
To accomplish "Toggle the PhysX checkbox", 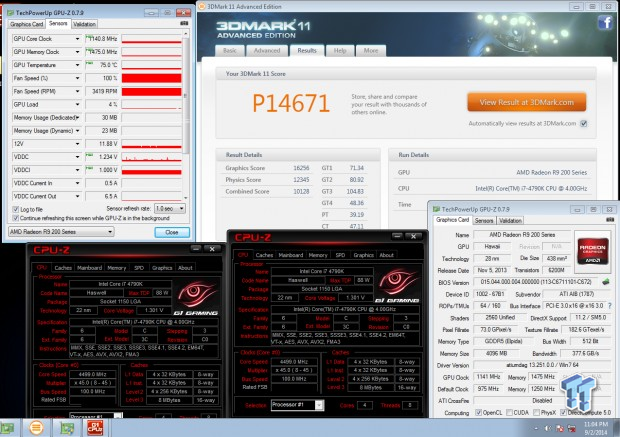I will coord(536,412).
